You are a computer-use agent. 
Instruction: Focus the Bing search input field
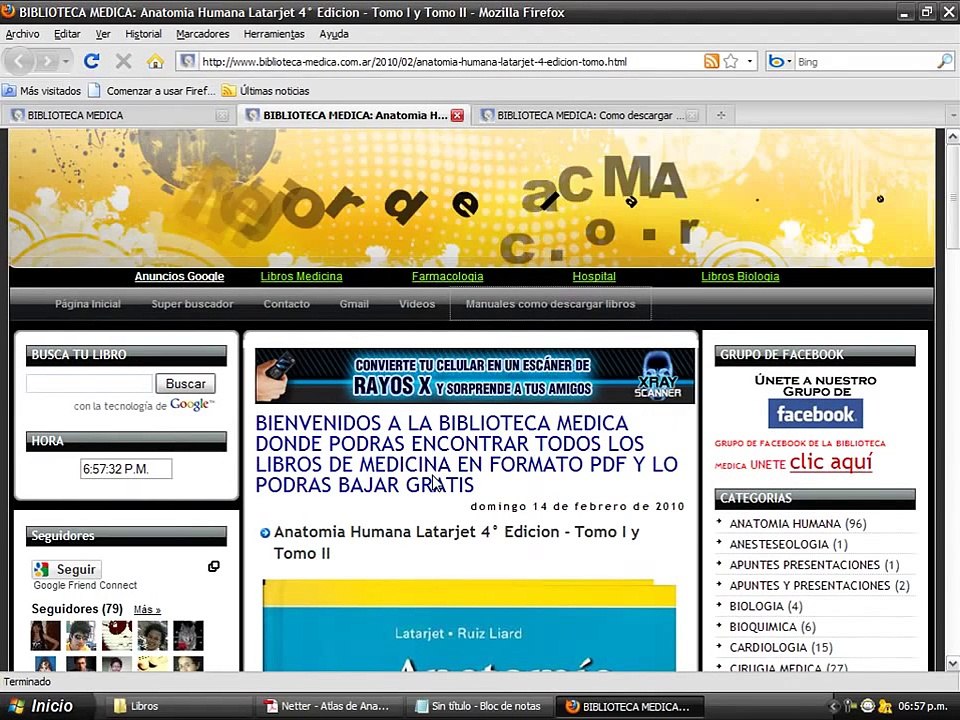tap(865, 62)
